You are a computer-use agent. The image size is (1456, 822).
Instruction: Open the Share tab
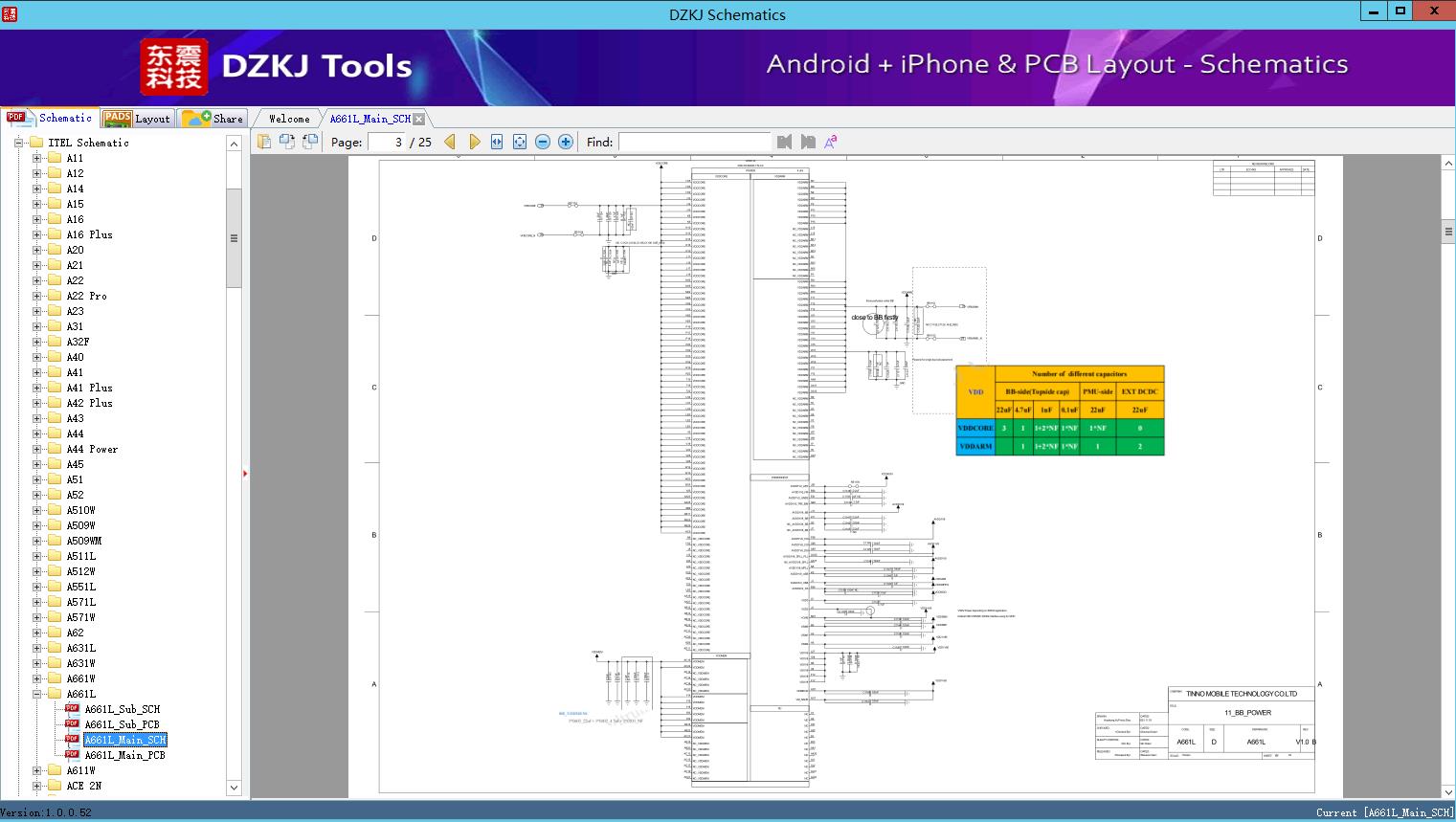(214, 119)
